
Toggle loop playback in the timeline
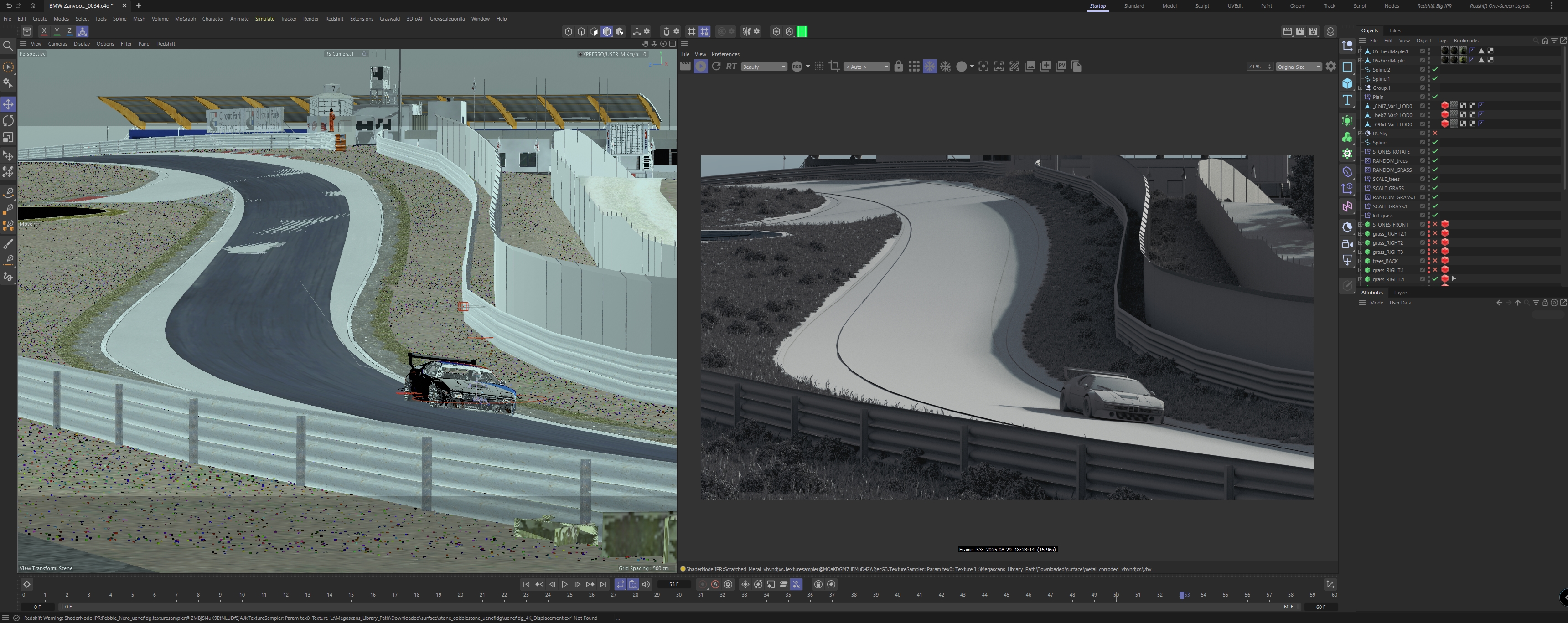pos(620,584)
